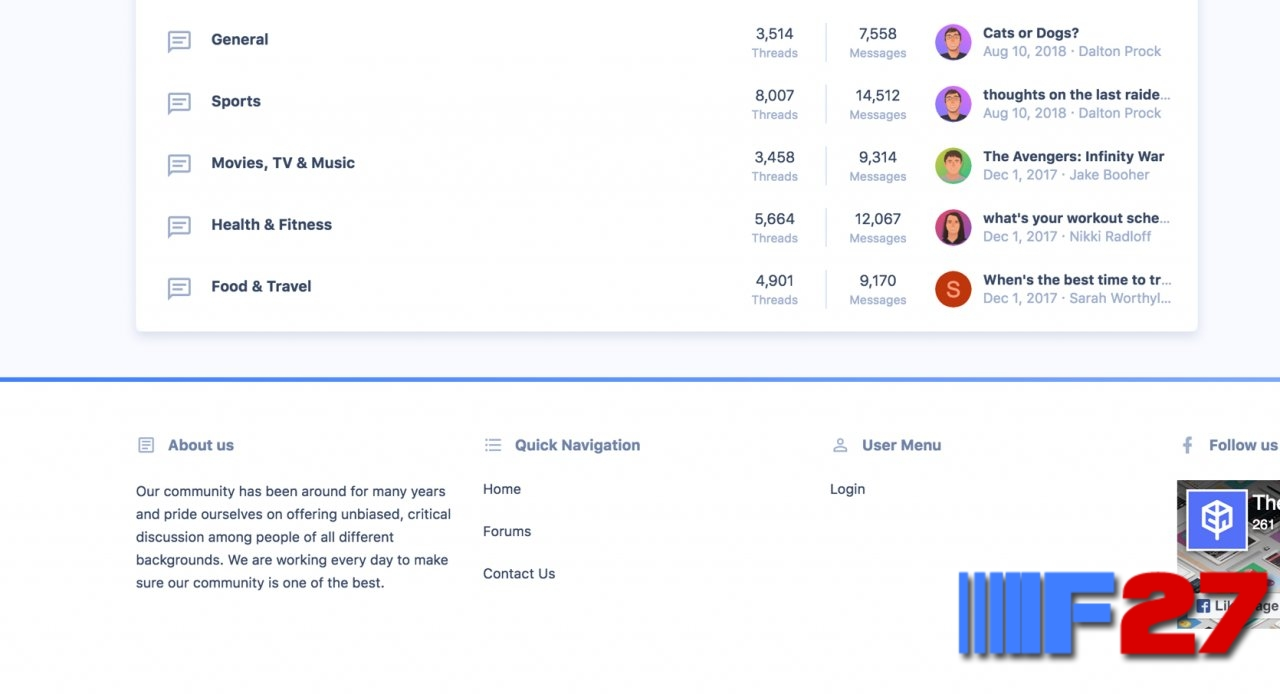Click the Food & Travel chat icon
The width and height of the screenshot is (1280, 694).
(x=179, y=289)
